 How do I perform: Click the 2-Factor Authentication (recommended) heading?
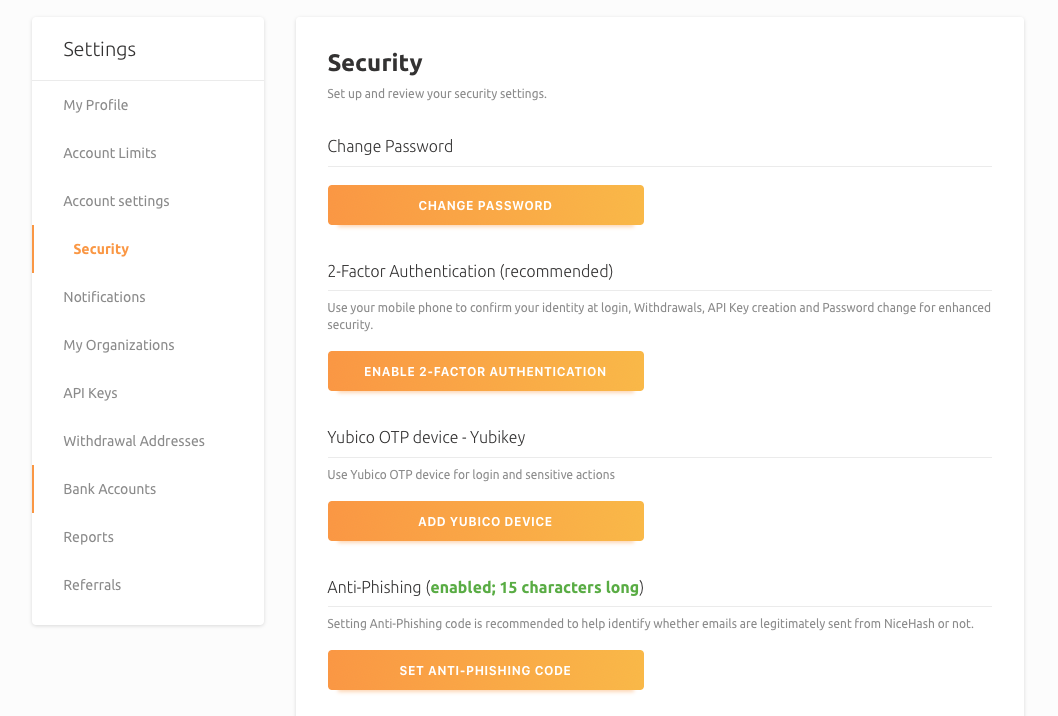tap(470, 271)
